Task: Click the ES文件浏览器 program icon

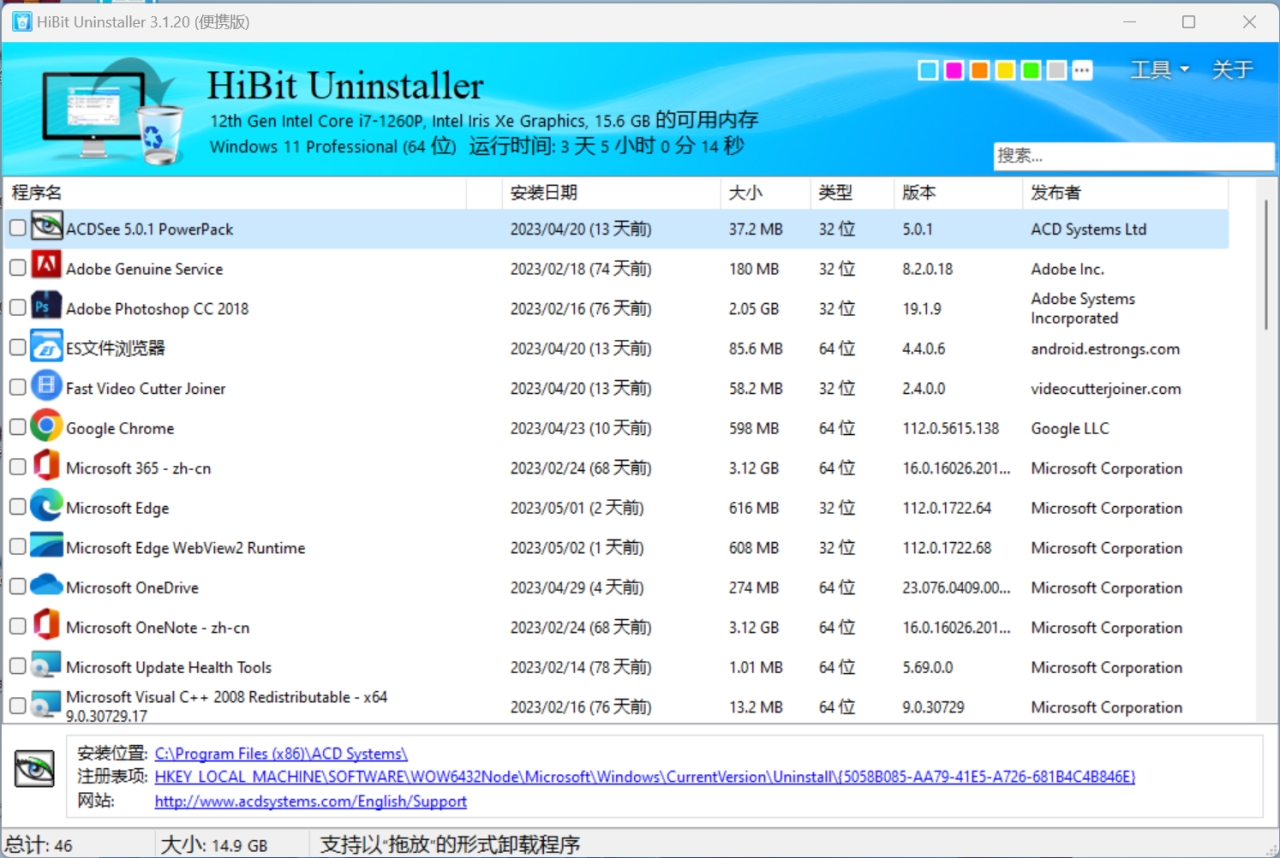Action: click(x=46, y=347)
